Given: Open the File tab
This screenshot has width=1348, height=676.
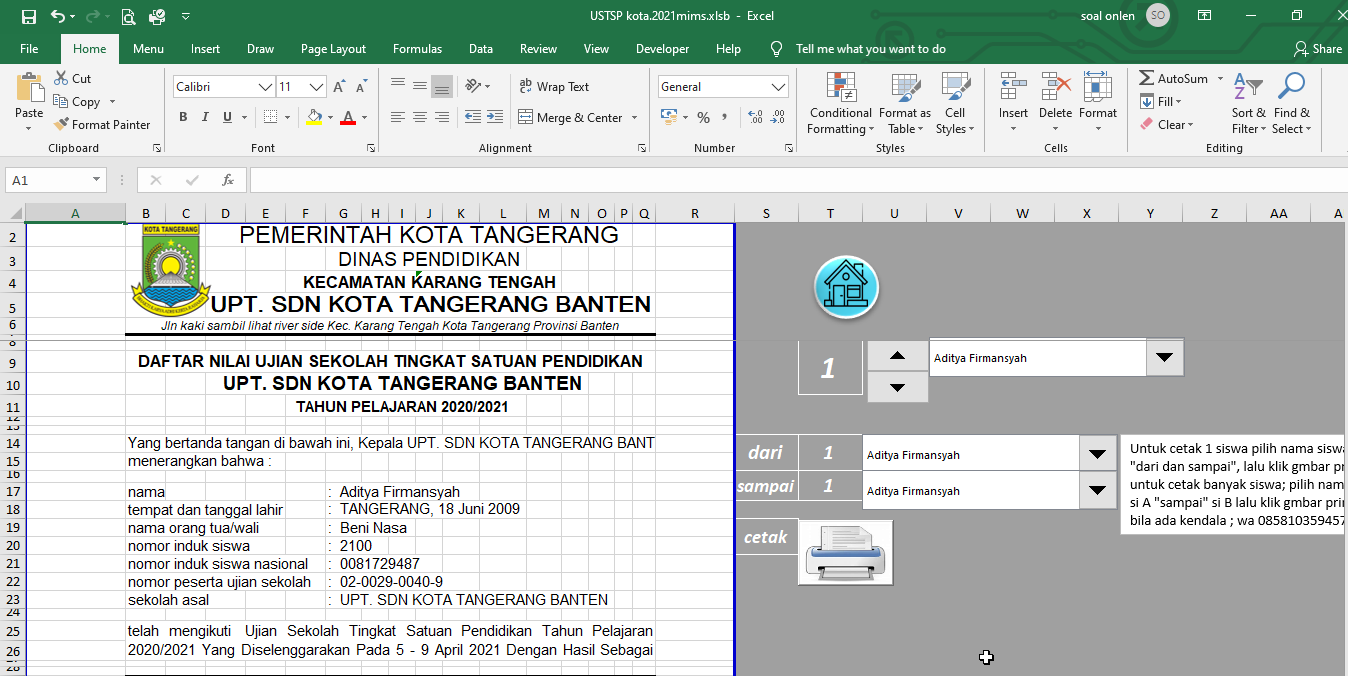Looking at the screenshot, I should [29, 49].
